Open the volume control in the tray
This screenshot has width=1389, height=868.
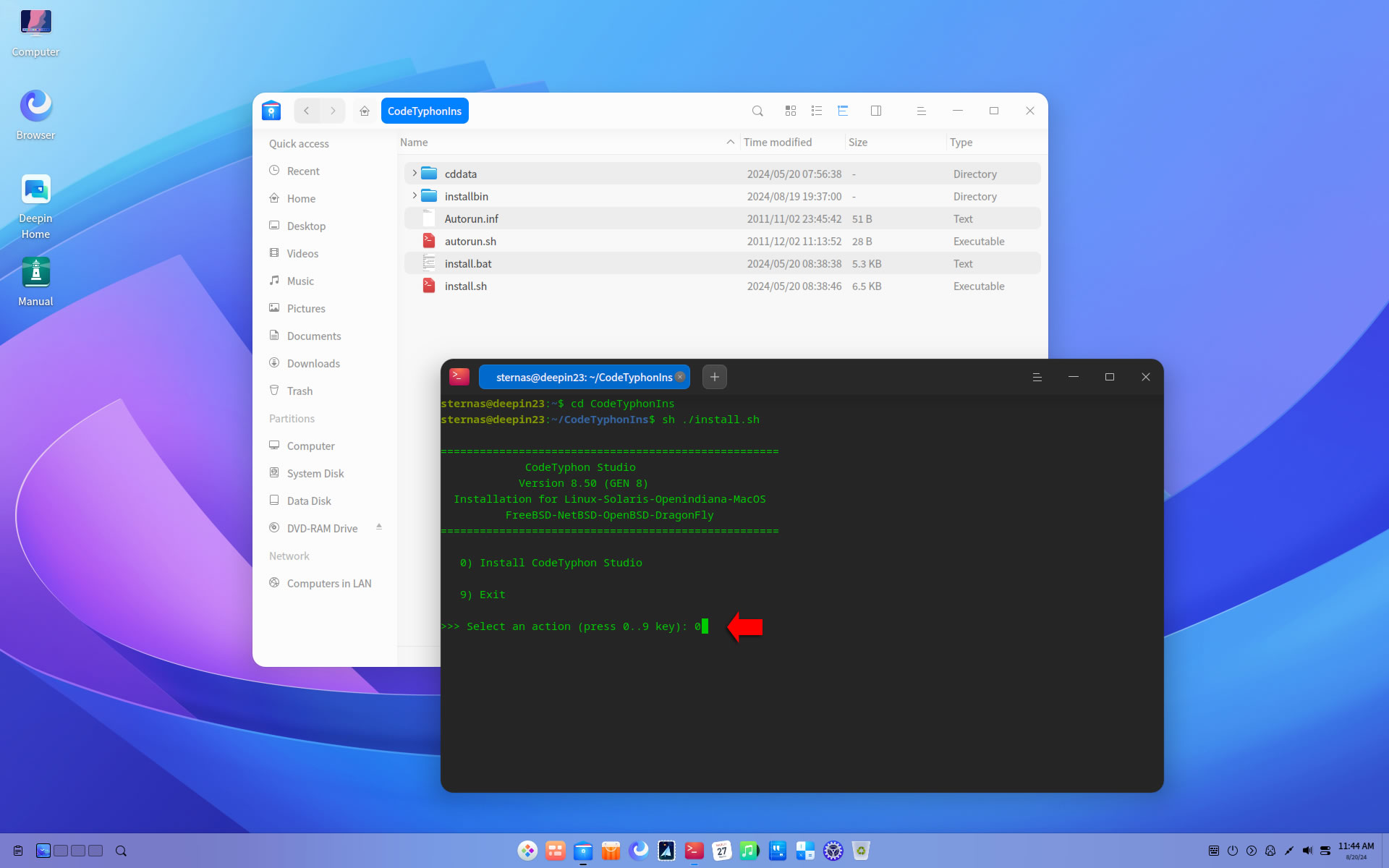(x=1307, y=851)
